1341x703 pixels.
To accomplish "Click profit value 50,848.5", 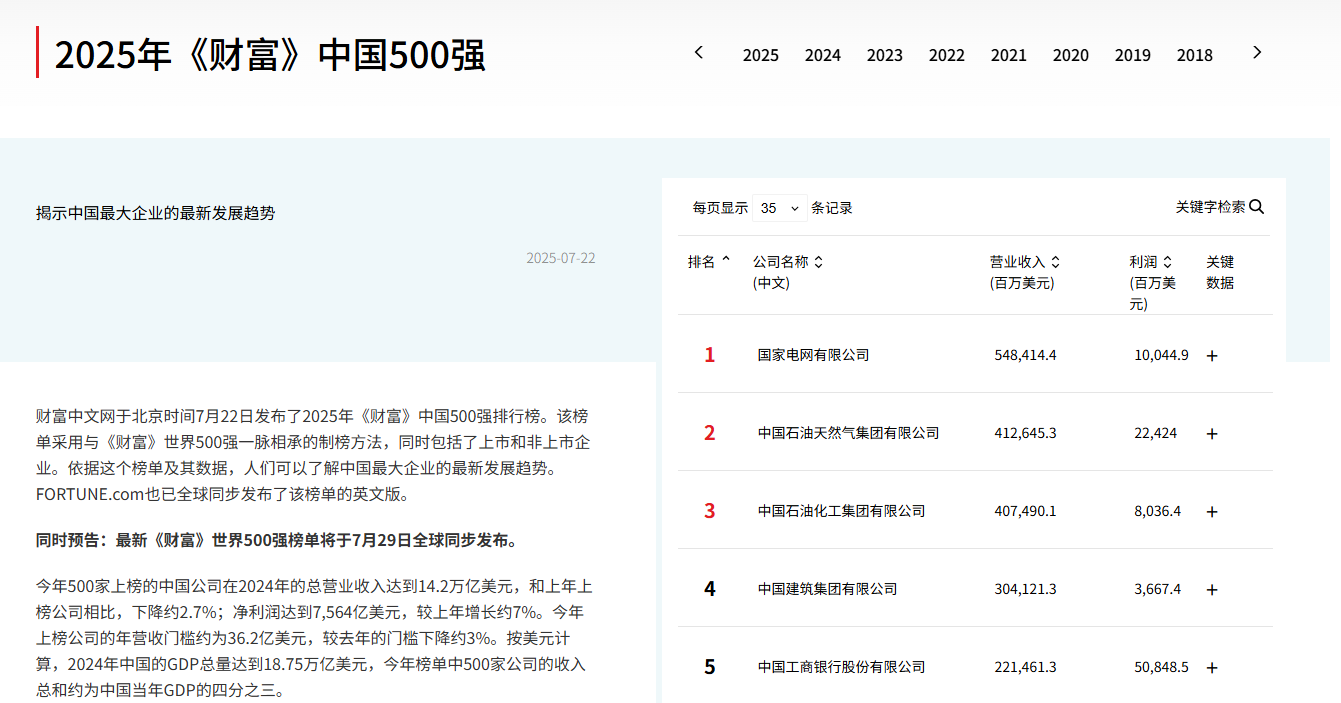I will click(1161, 667).
